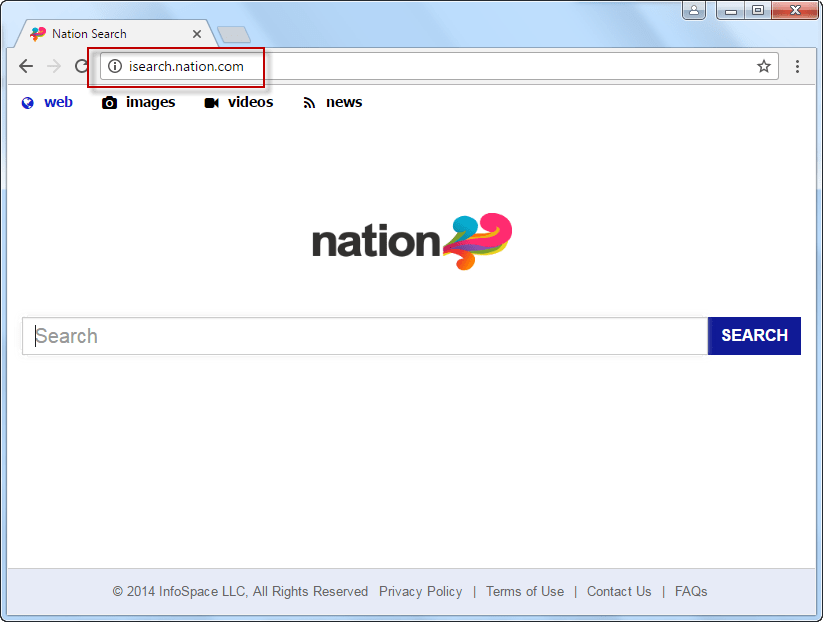Click the Nation Search tab favicon
Screen dimensions: 823x622
click(x=38, y=34)
